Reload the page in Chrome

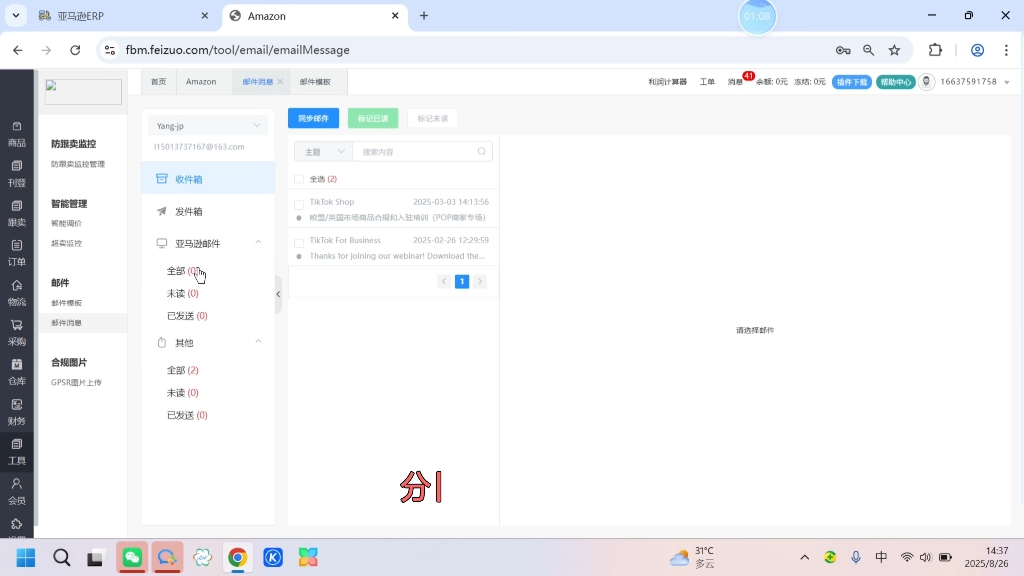point(75,50)
